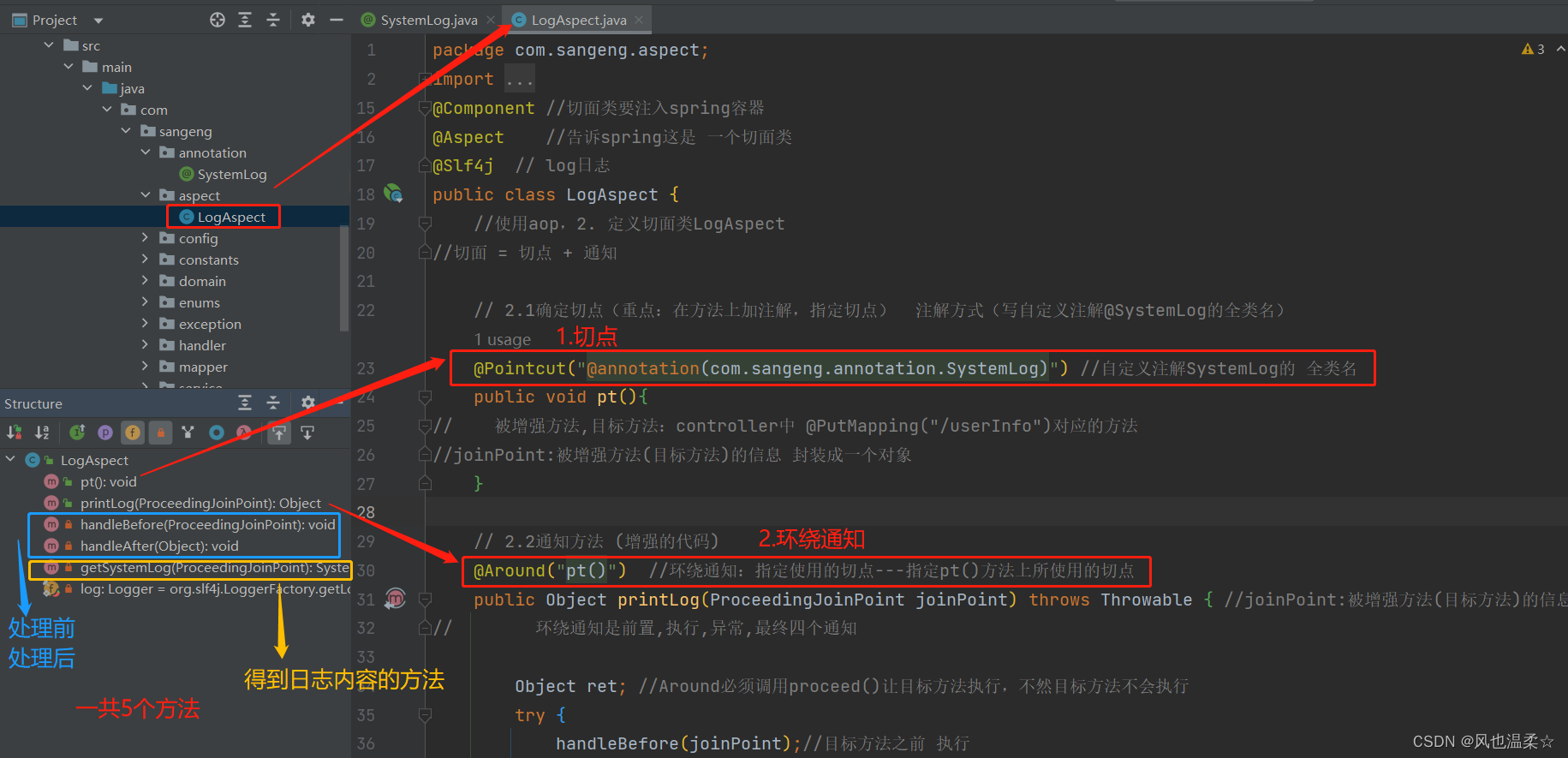Click the inspection widget up arrow

[x=1560, y=49]
